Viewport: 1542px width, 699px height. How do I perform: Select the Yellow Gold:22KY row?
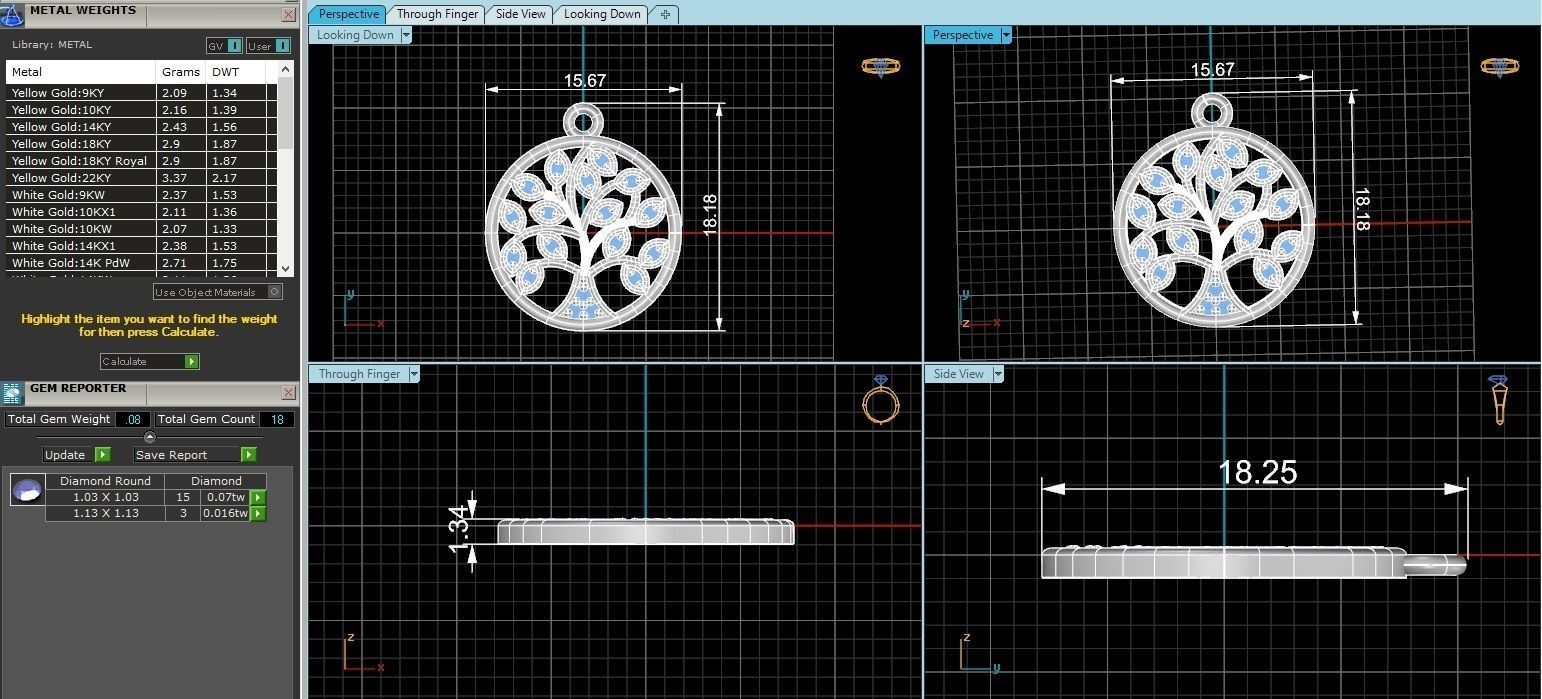point(141,178)
